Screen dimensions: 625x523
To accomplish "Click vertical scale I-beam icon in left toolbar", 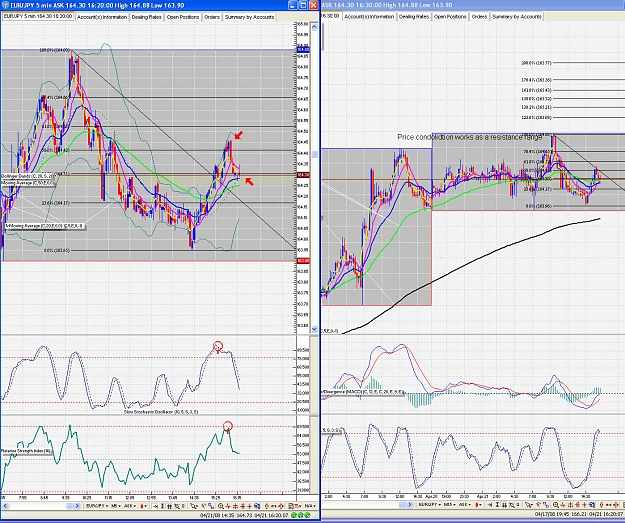I will 162,506.
